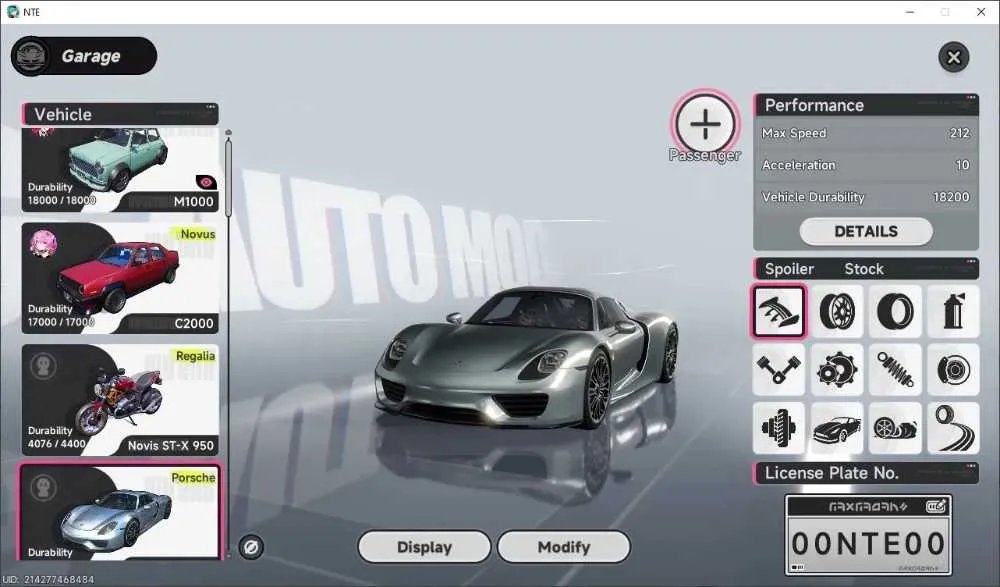Image resolution: width=1000 pixels, height=587 pixels.
Task: Open the spray paint can slot
Action: coord(953,311)
